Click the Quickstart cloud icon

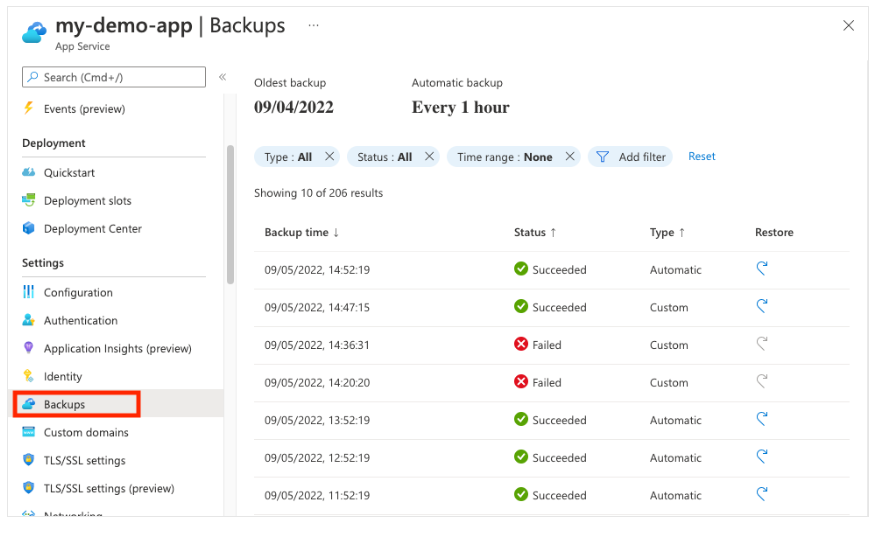[28, 172]
